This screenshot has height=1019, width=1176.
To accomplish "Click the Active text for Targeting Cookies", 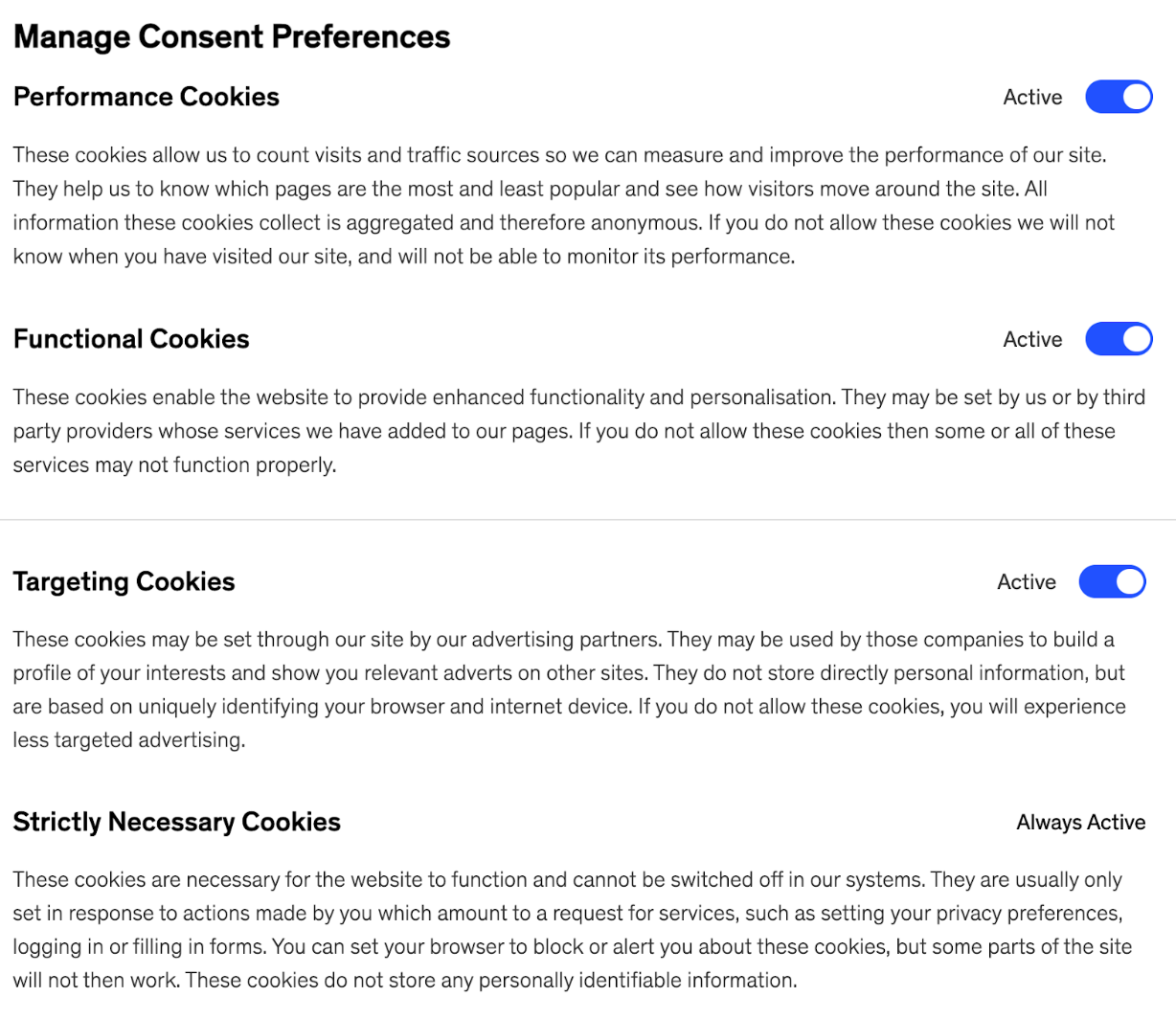I will 1027,581.
